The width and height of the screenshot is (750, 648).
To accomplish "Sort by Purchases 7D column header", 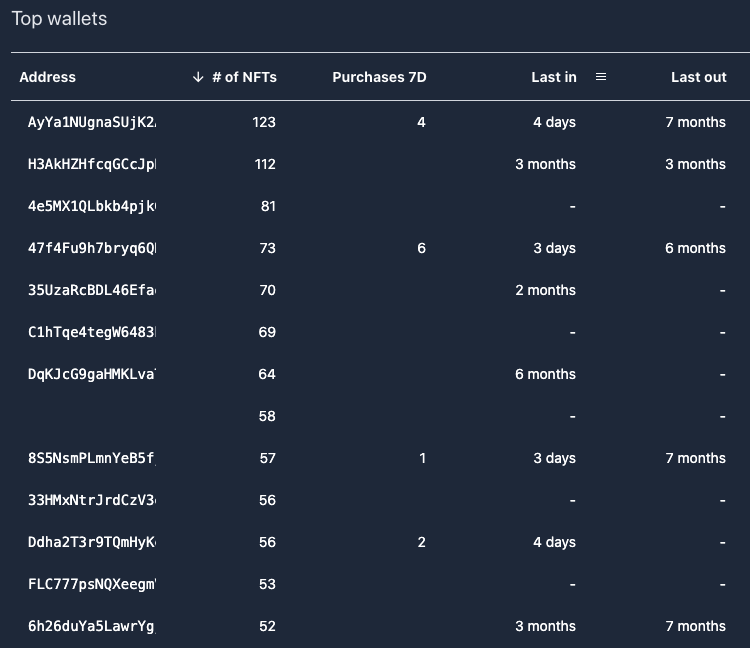I will coord(379,77).
